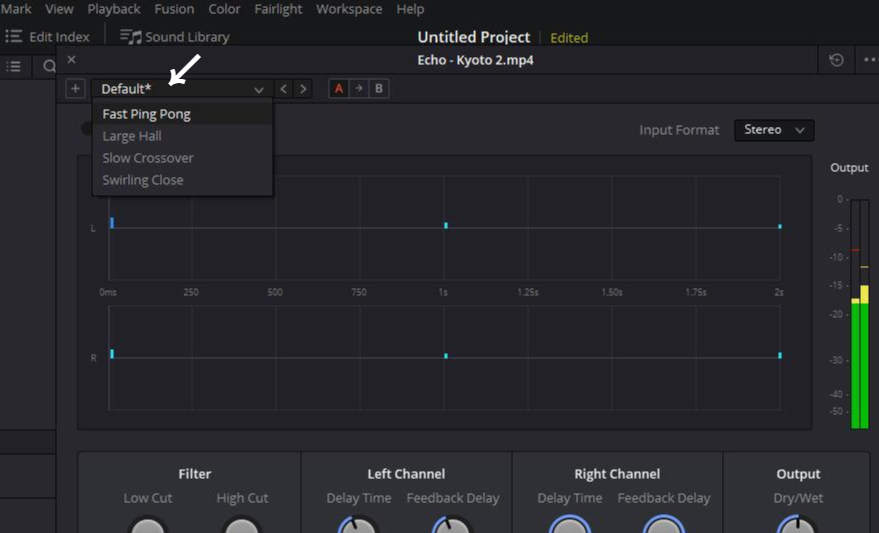Click the list view icon in left panel
879x533 pixels.
(13, 66)
